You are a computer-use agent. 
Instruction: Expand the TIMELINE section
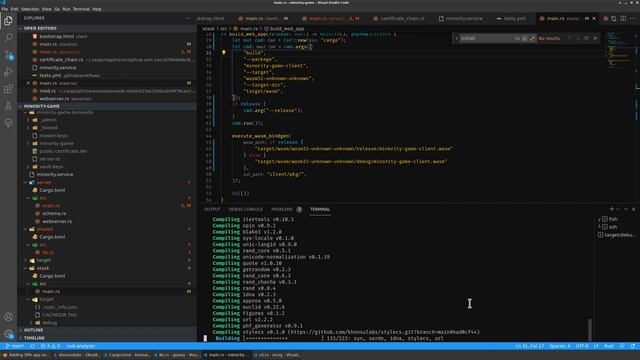pos(108,338)
